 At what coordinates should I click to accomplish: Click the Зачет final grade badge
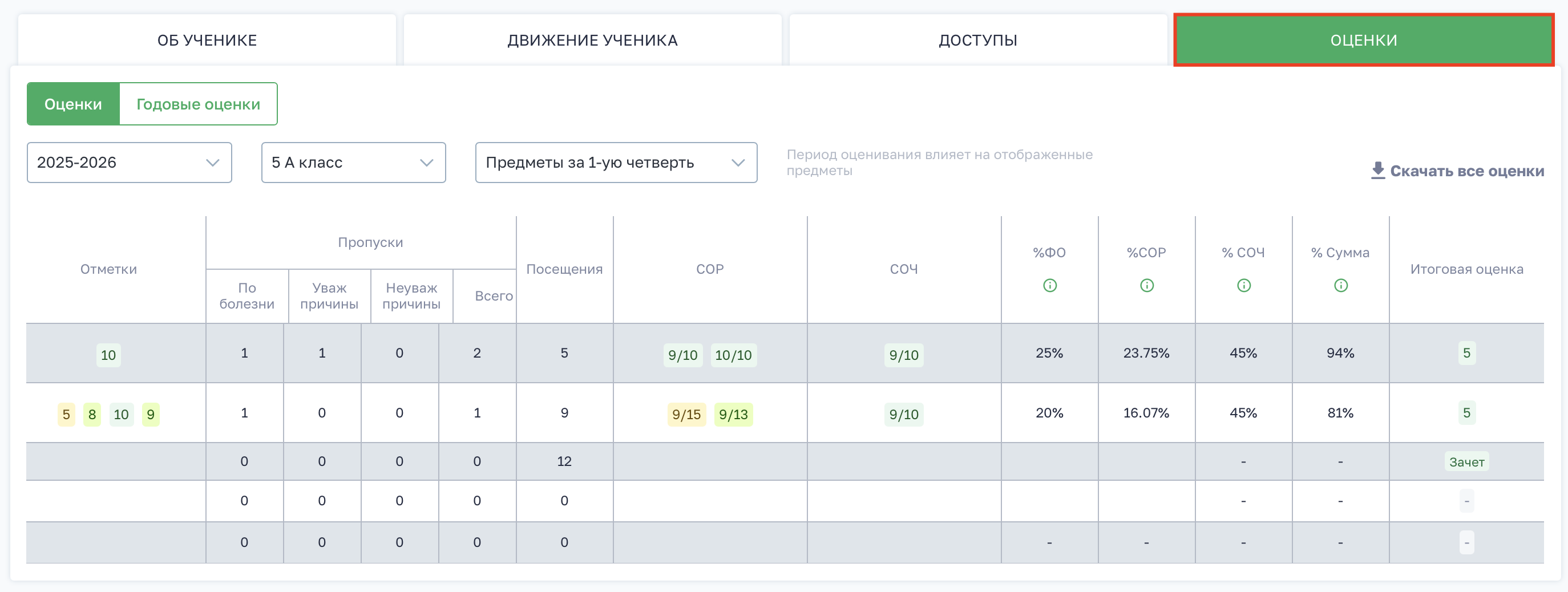click(x=1466, y=462)
